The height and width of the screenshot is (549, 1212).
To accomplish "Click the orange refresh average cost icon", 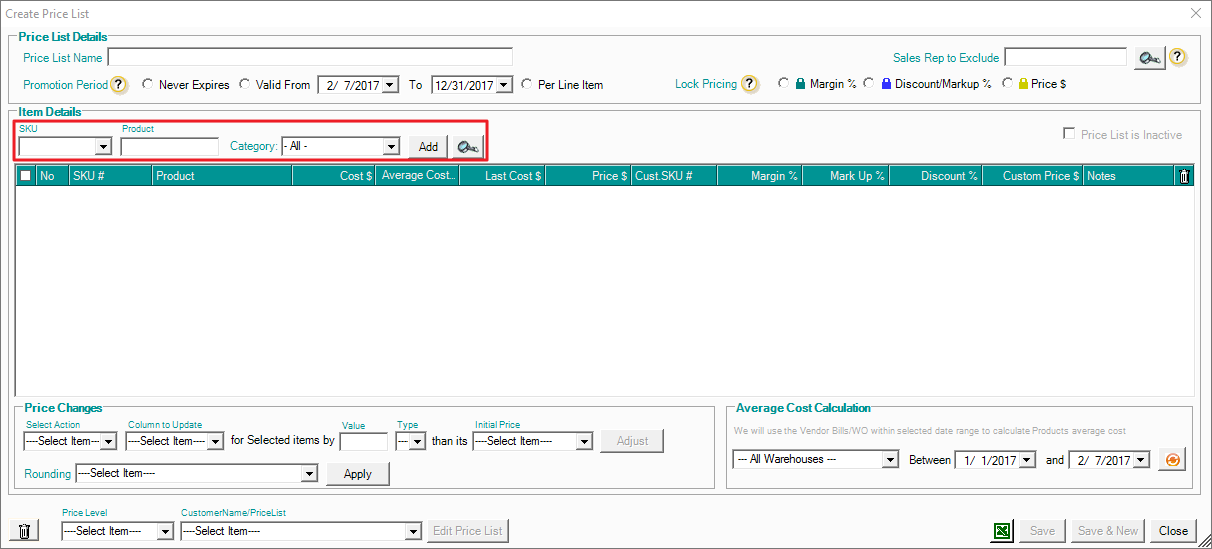I will [1173, 460].
